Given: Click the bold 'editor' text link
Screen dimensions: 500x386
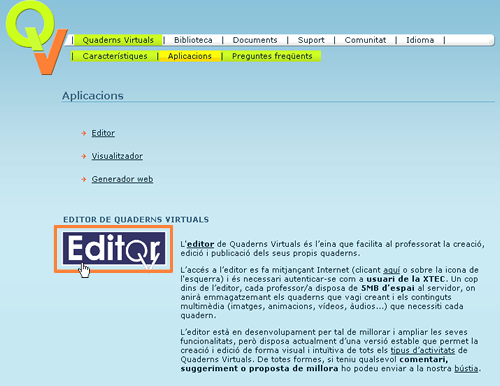Looking at the screenshot, I should pos(200,244).
